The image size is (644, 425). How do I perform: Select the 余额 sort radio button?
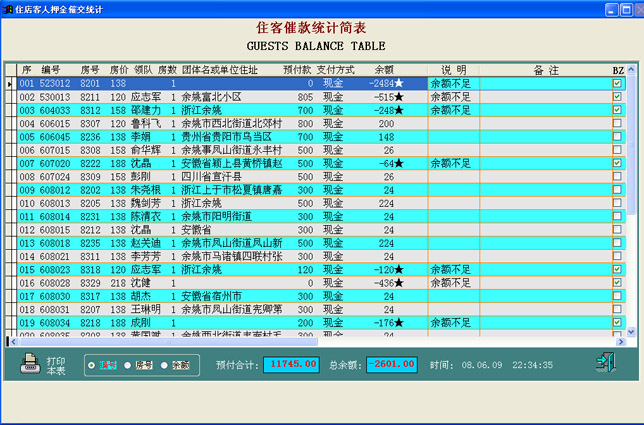pos(166,366)
